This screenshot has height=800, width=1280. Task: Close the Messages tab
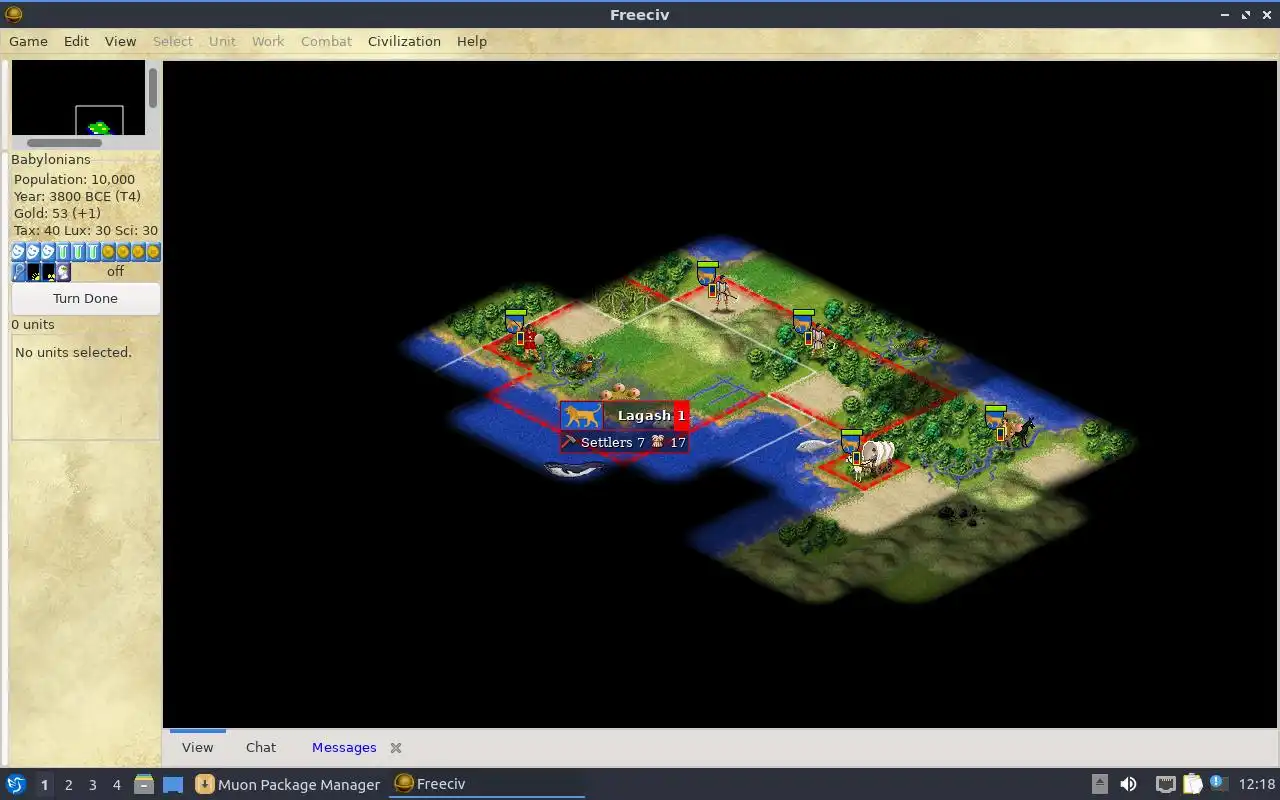coord(396,748)
